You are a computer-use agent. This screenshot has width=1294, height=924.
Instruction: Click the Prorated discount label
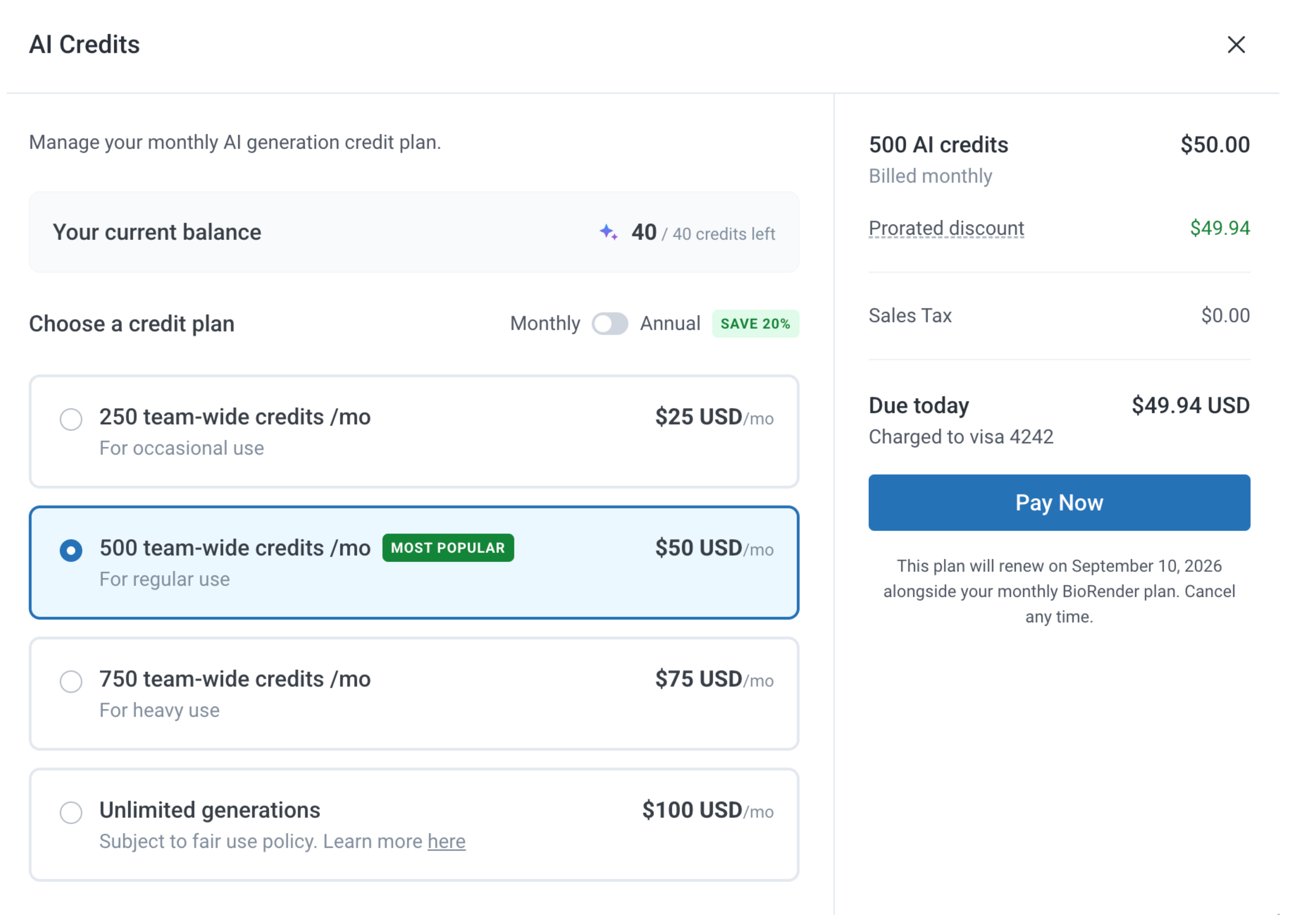(x=946, y=229)
